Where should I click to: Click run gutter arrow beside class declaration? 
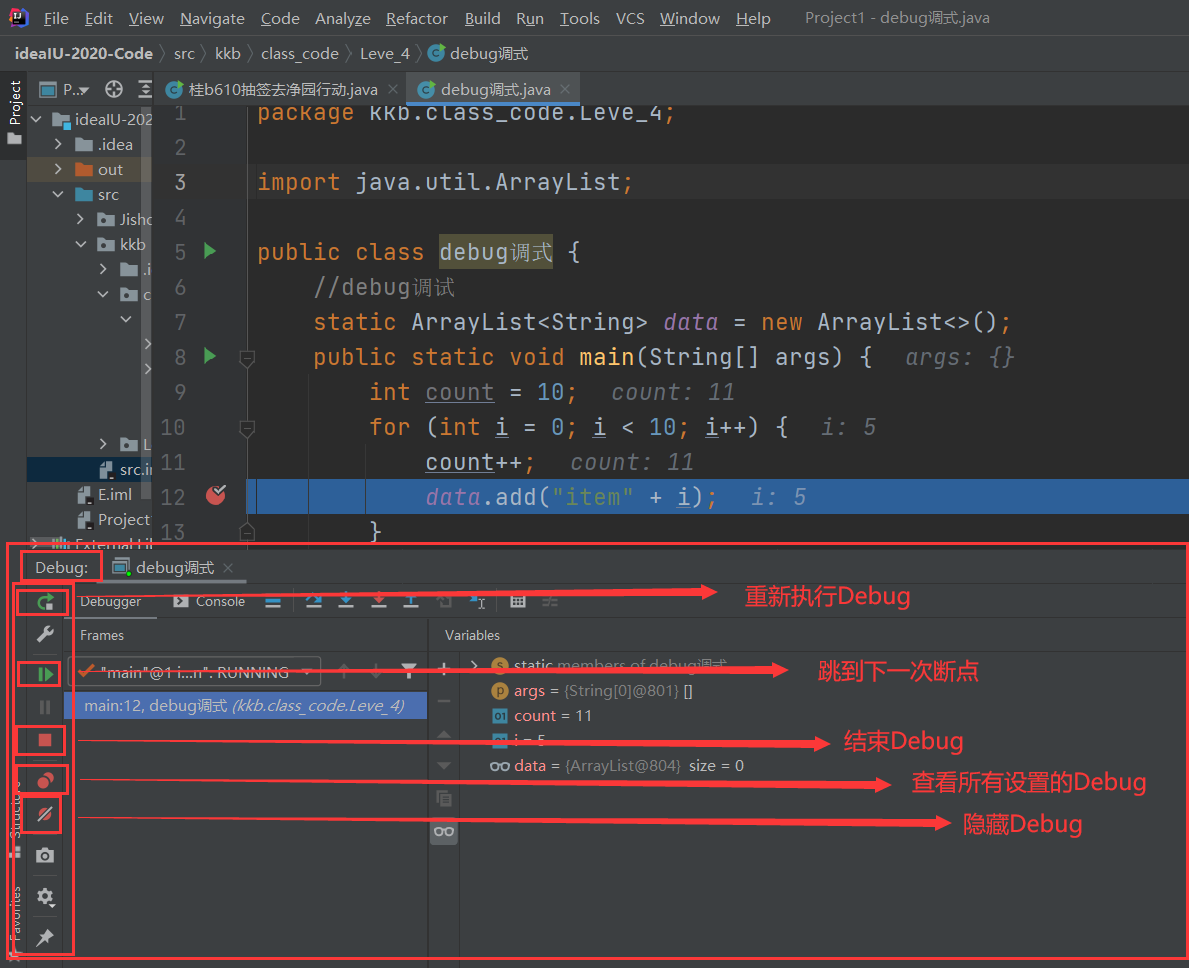coord(210,251)
